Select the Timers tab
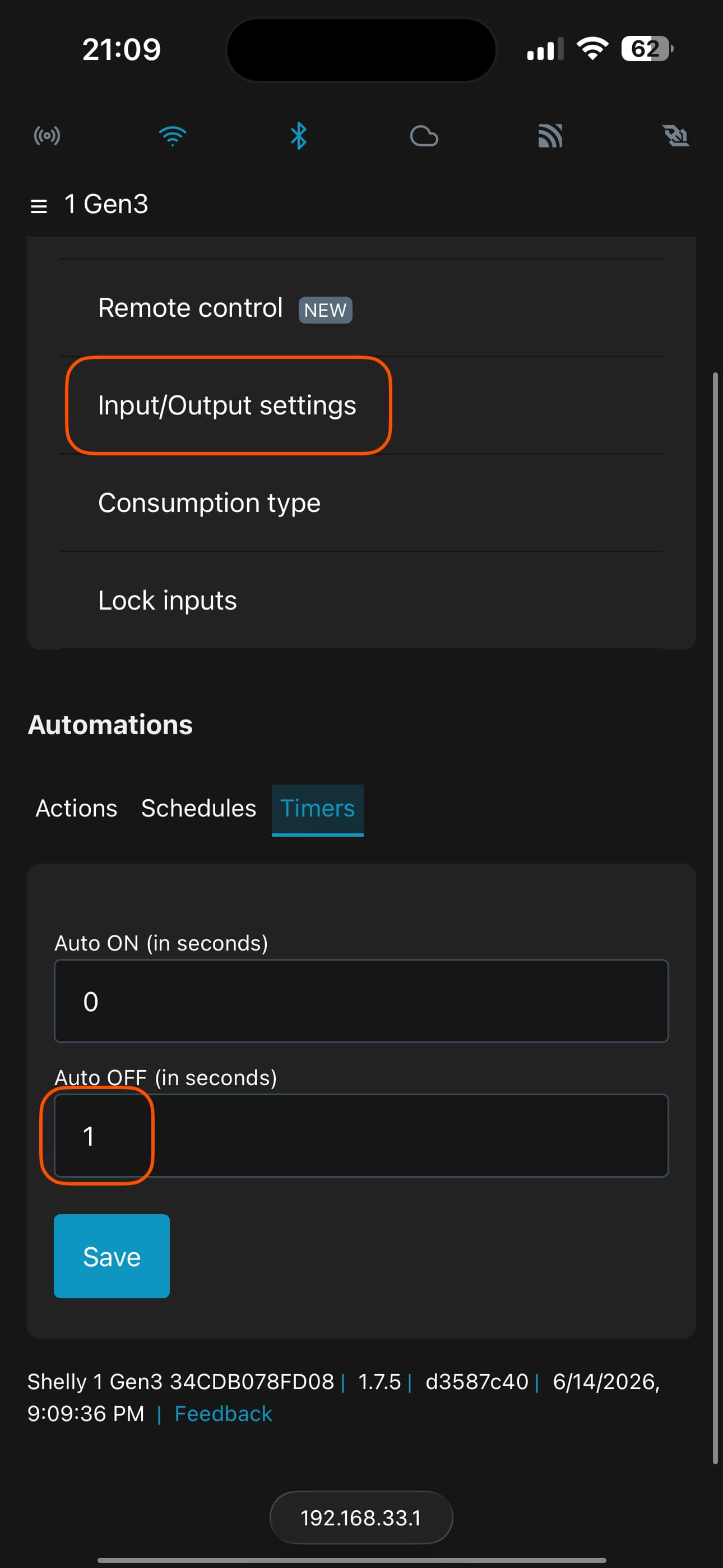Viewport: 723px width, 1568px height. 317,810
